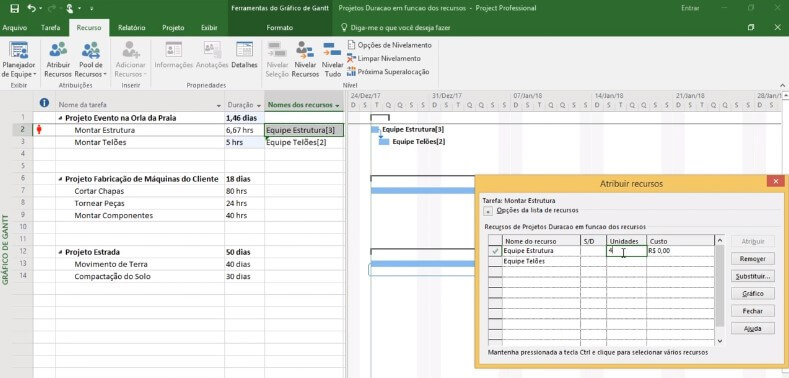Open the Nome da tarefa column filter dropdown
789x378 pixels.
coord(219,106)
